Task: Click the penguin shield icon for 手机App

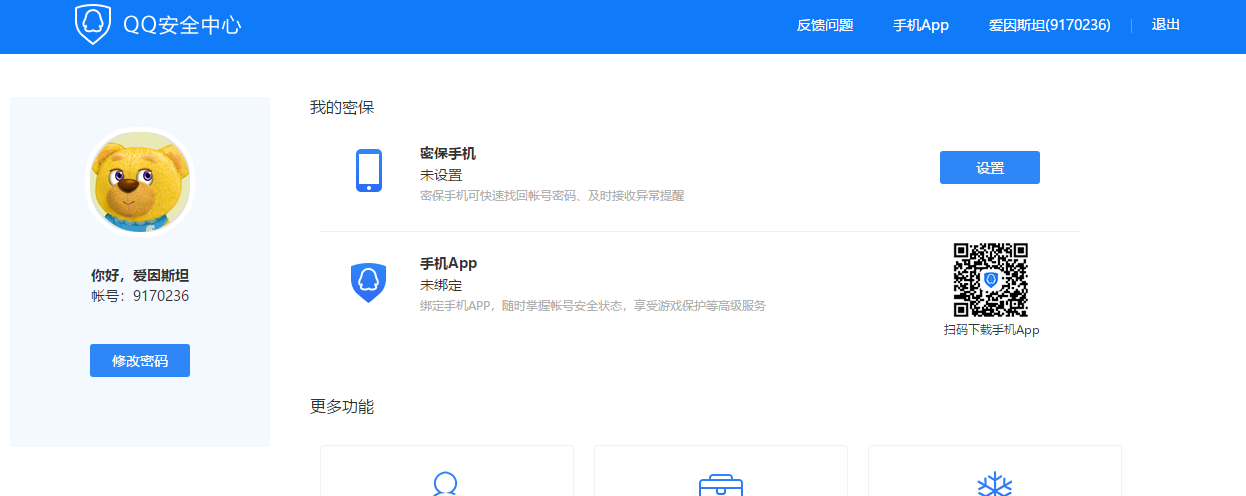Action: 369,282
